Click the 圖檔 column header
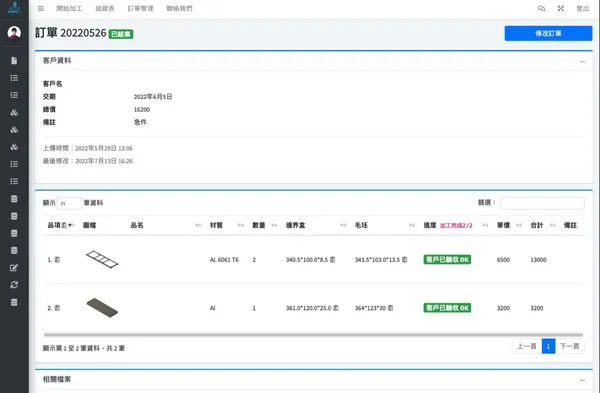This screenshot has width=600, height=393. [90, 225]
